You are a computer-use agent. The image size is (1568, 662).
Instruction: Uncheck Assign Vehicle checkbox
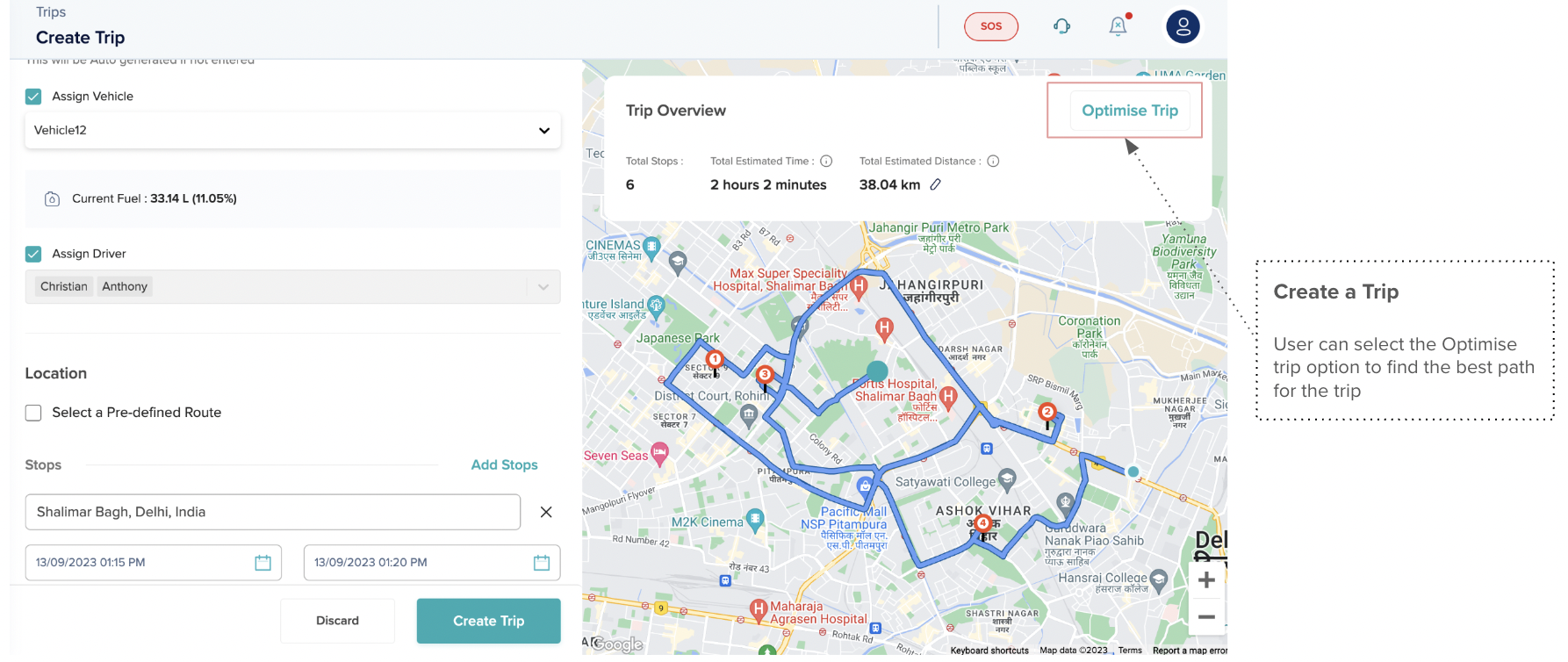tap(33, 97)
